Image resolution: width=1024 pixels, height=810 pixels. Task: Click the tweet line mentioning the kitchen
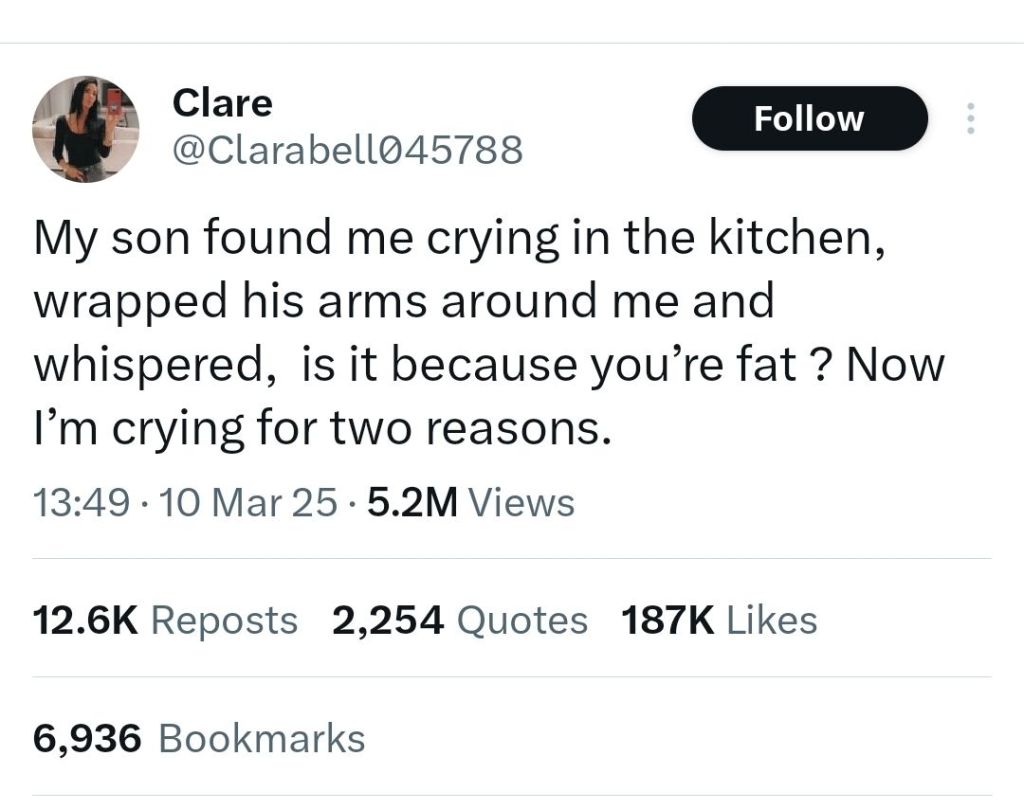[x=459, y=237]
